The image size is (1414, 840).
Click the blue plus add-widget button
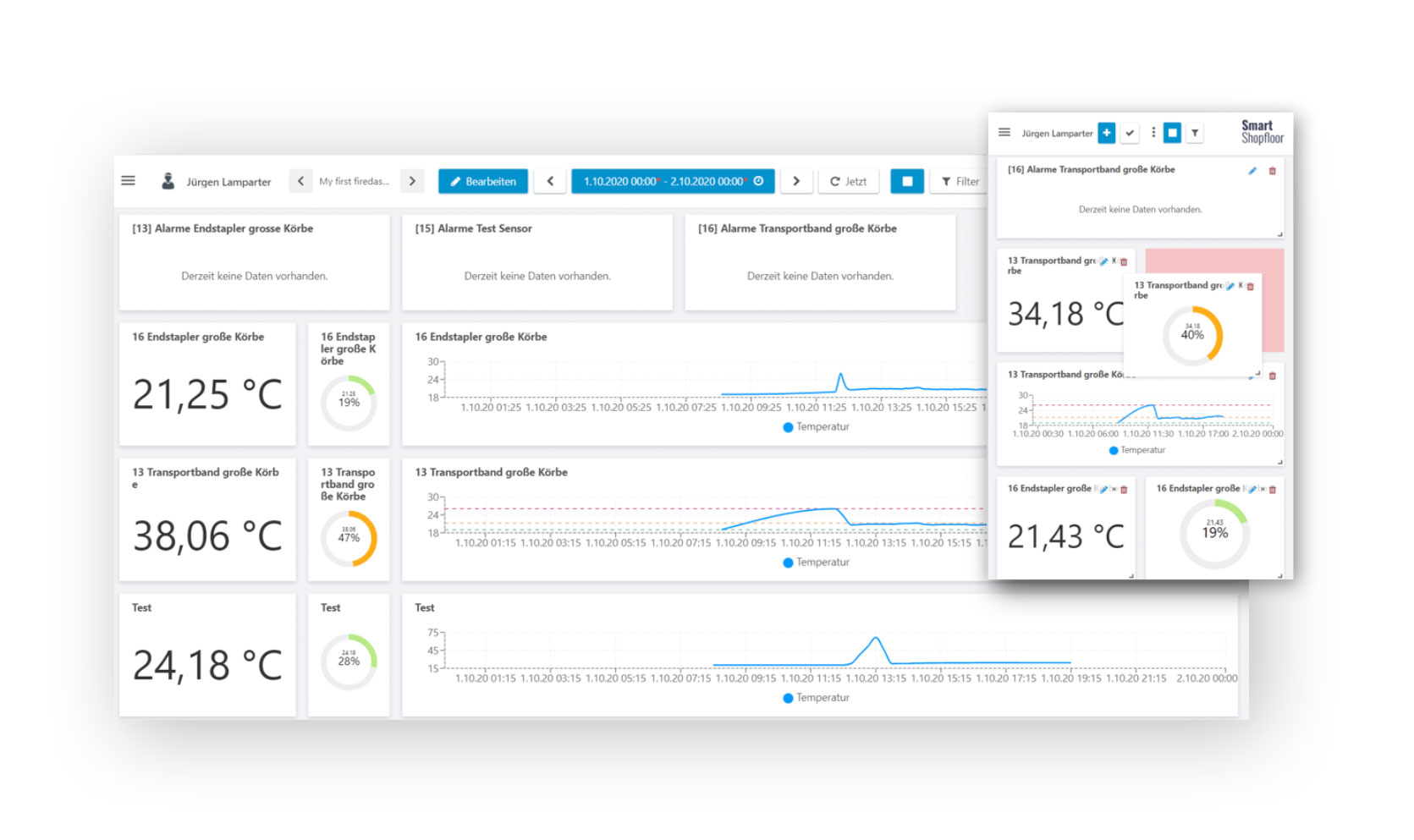(x=1106, y=133)
